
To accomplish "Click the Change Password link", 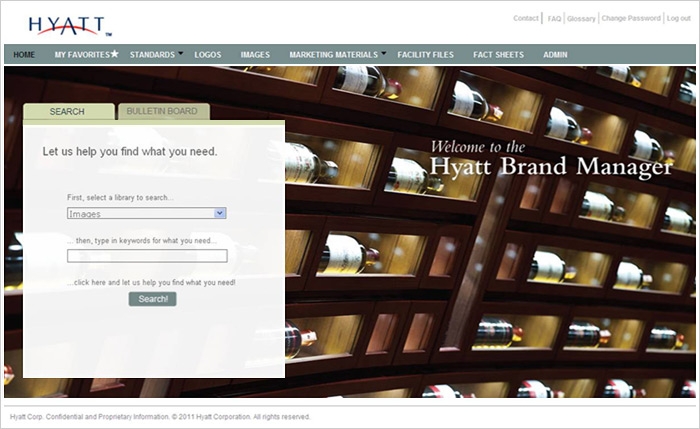I will (x=631, y=18).
